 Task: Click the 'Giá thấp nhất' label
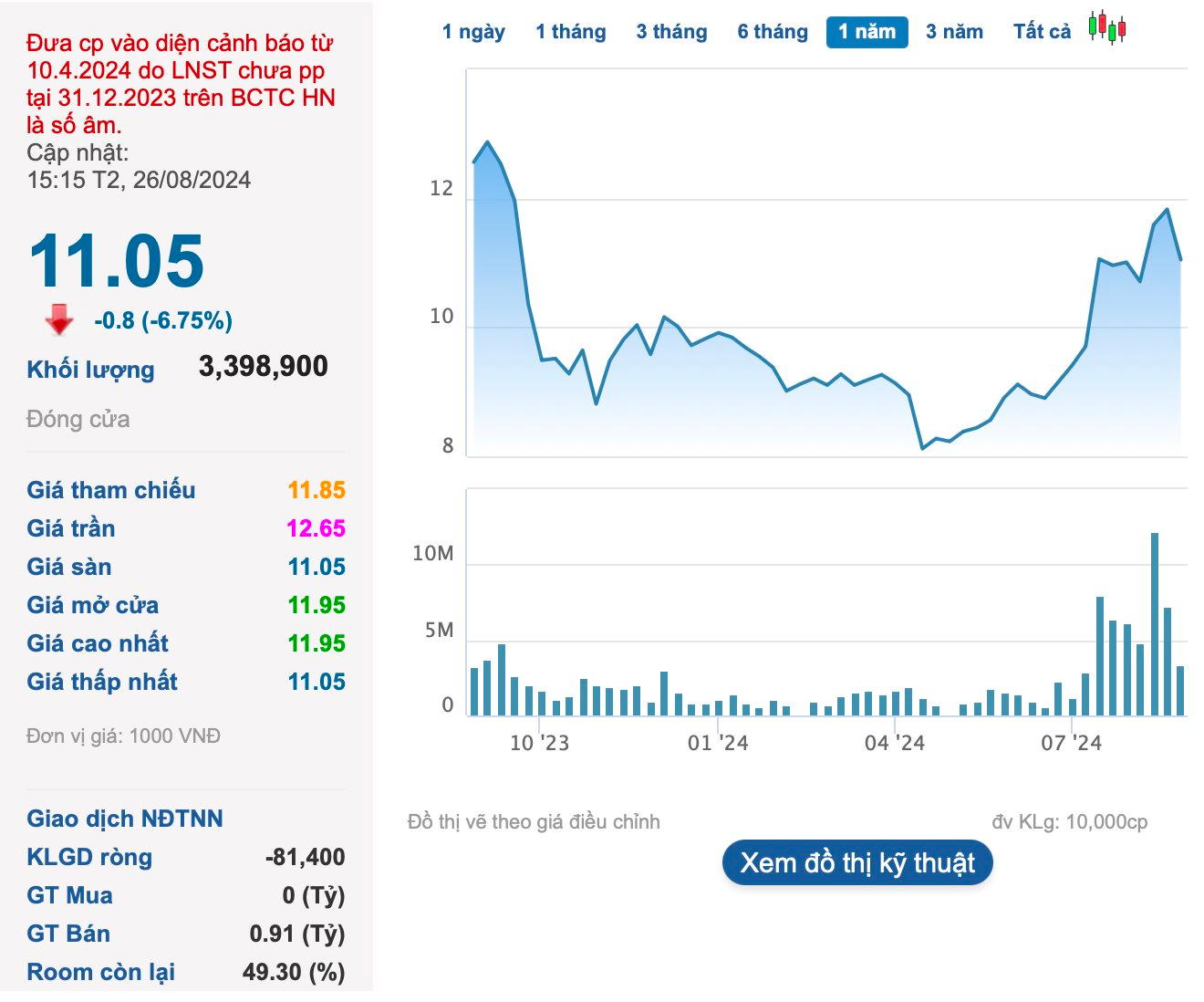click(102, 682)
